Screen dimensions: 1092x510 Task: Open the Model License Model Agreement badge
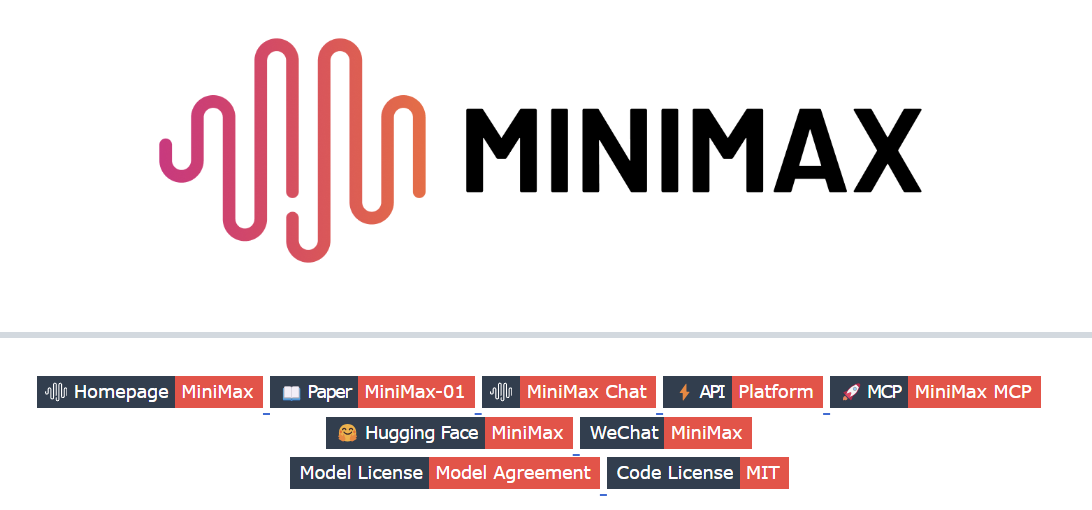[x=445, y=474]
